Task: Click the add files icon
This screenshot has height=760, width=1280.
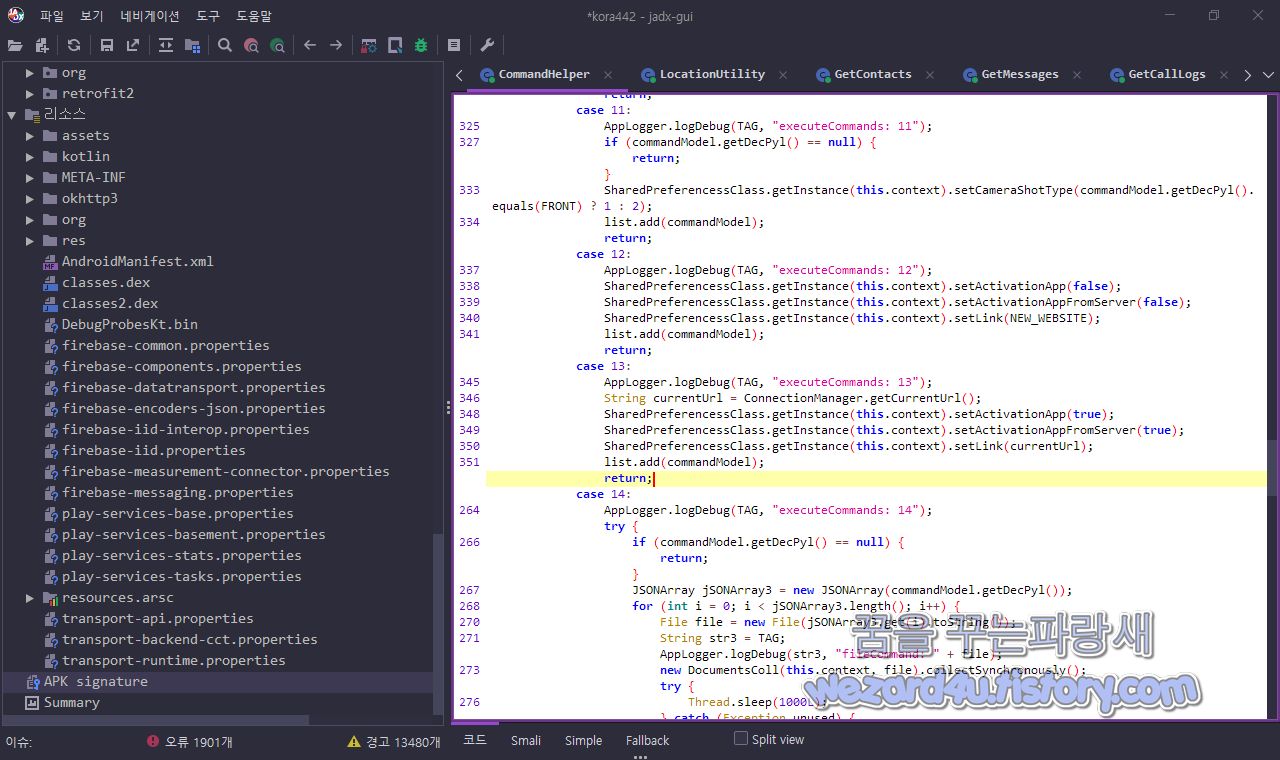Action: [42, 45]
